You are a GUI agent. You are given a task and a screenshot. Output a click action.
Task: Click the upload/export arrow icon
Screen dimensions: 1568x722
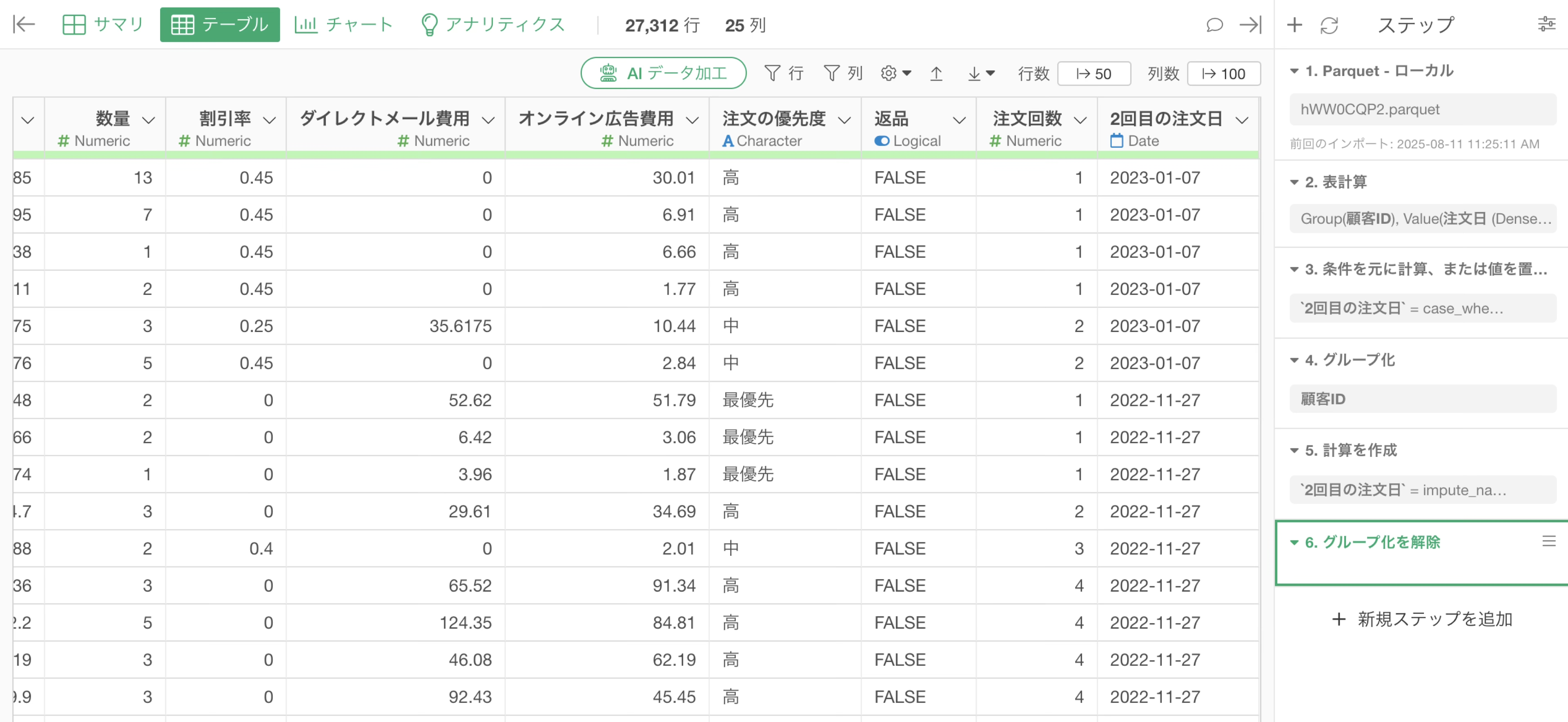coord(936,74)
